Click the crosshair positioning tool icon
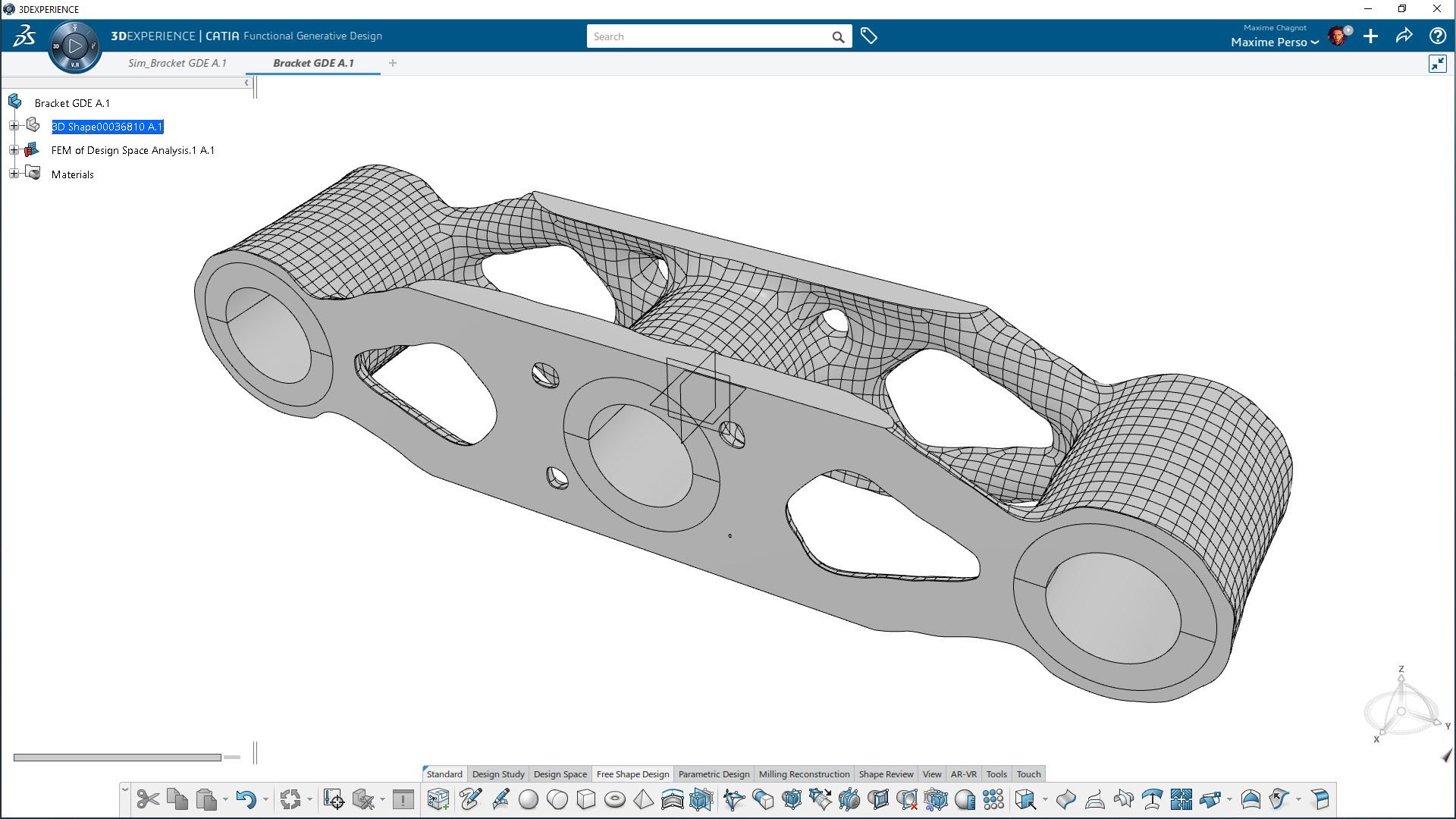This screenshot has height=819, width=1456. [x=334, y=799]
